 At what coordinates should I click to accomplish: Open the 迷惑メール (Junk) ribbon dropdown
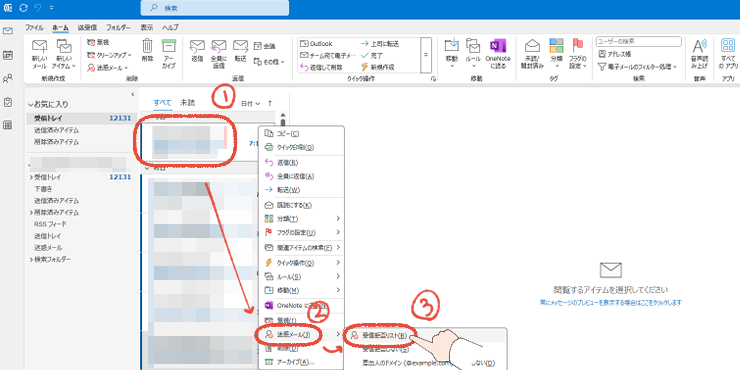click(108, 67)
